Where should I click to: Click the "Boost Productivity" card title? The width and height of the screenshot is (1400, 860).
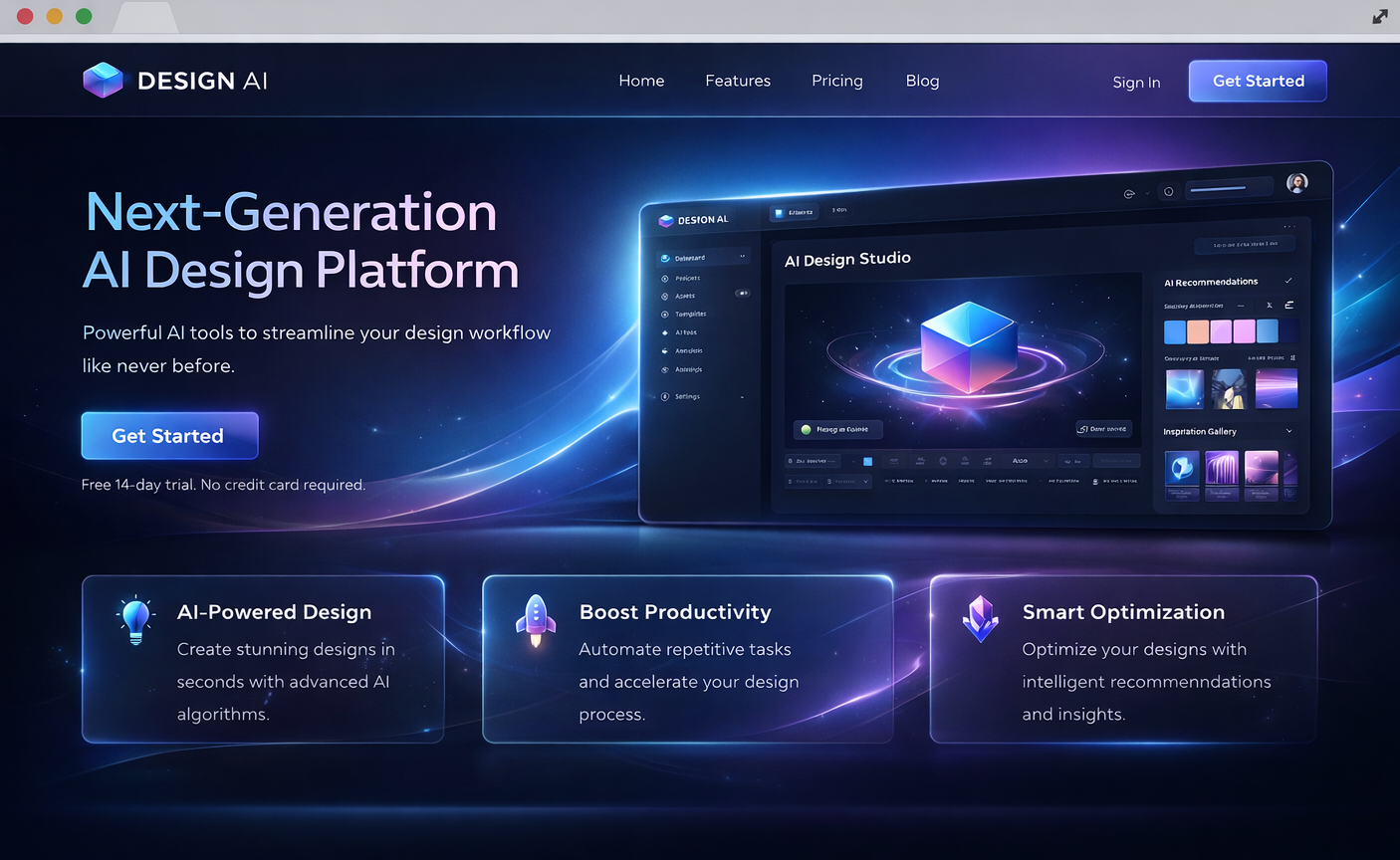(x=675, y=612)
